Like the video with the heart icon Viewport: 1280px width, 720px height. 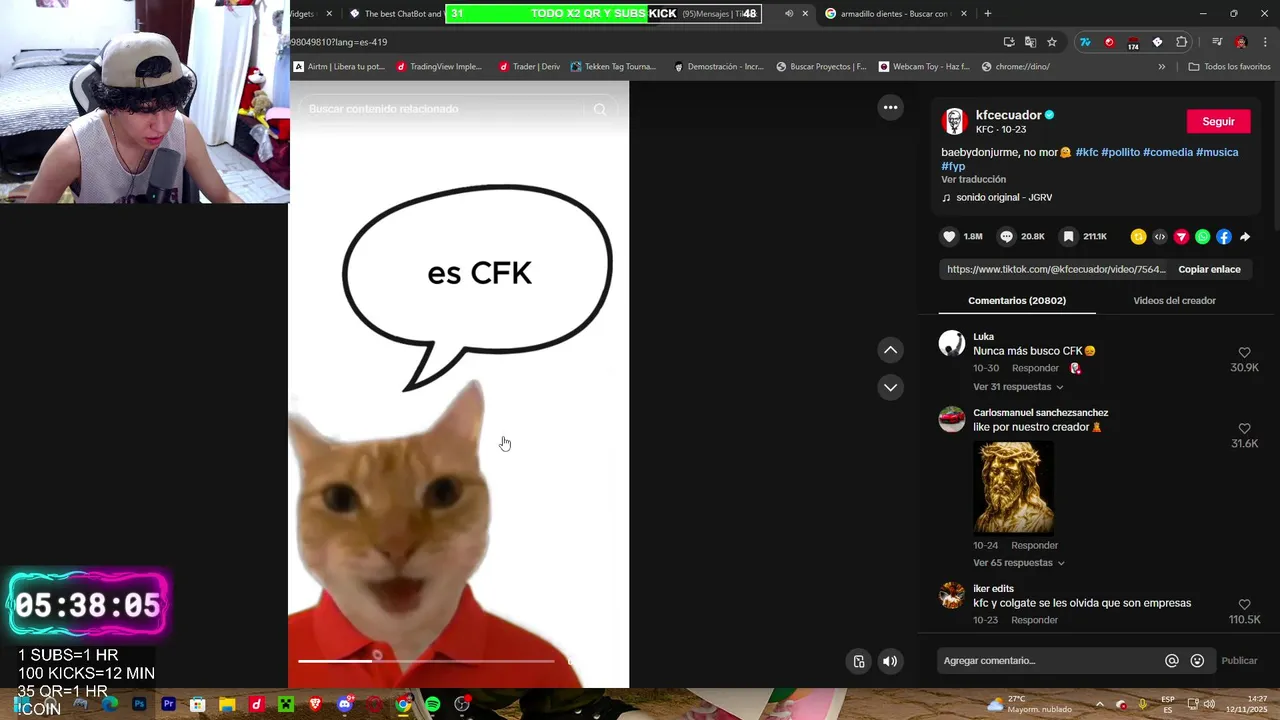949,237
